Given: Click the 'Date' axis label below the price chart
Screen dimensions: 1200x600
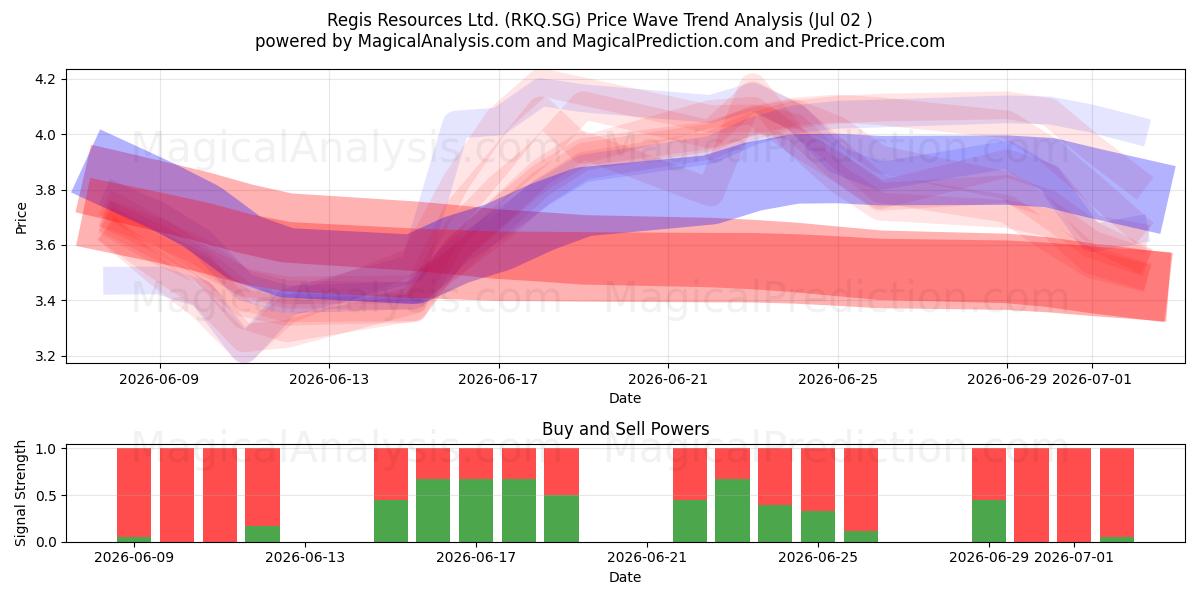Looking at the screenshot, I should coord(625,398).
